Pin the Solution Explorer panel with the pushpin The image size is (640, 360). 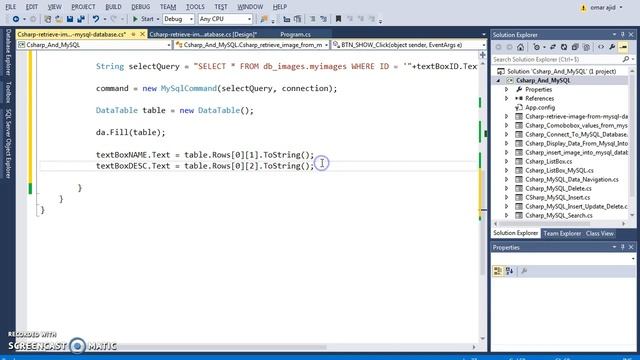click(x=623, y=35)
